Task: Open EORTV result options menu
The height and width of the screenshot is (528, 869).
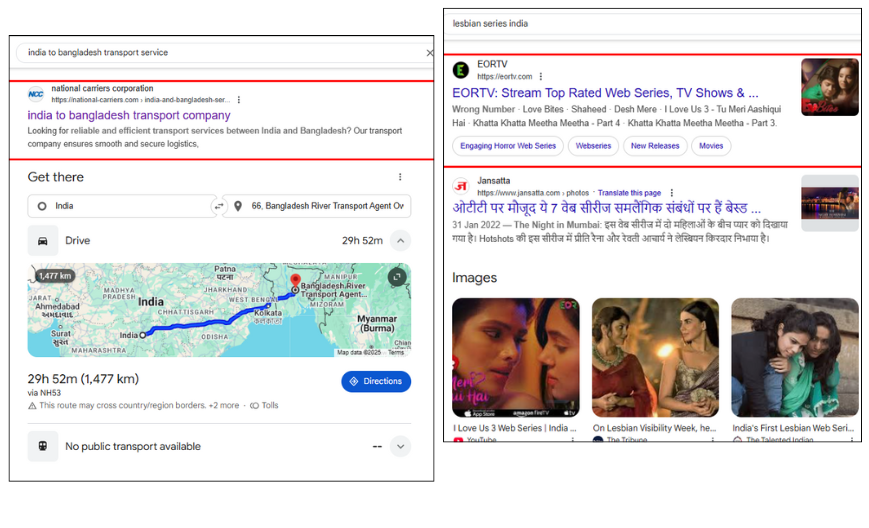Action: (x=541, y=76)
